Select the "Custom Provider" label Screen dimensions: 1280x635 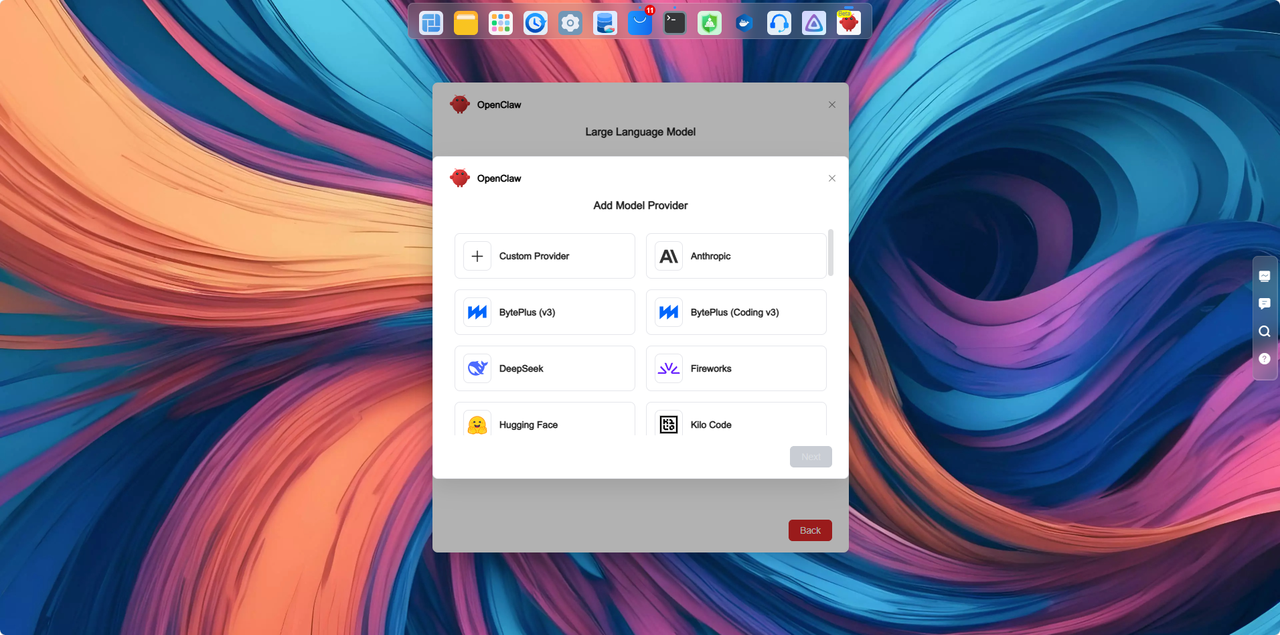[x=534, y=256]
